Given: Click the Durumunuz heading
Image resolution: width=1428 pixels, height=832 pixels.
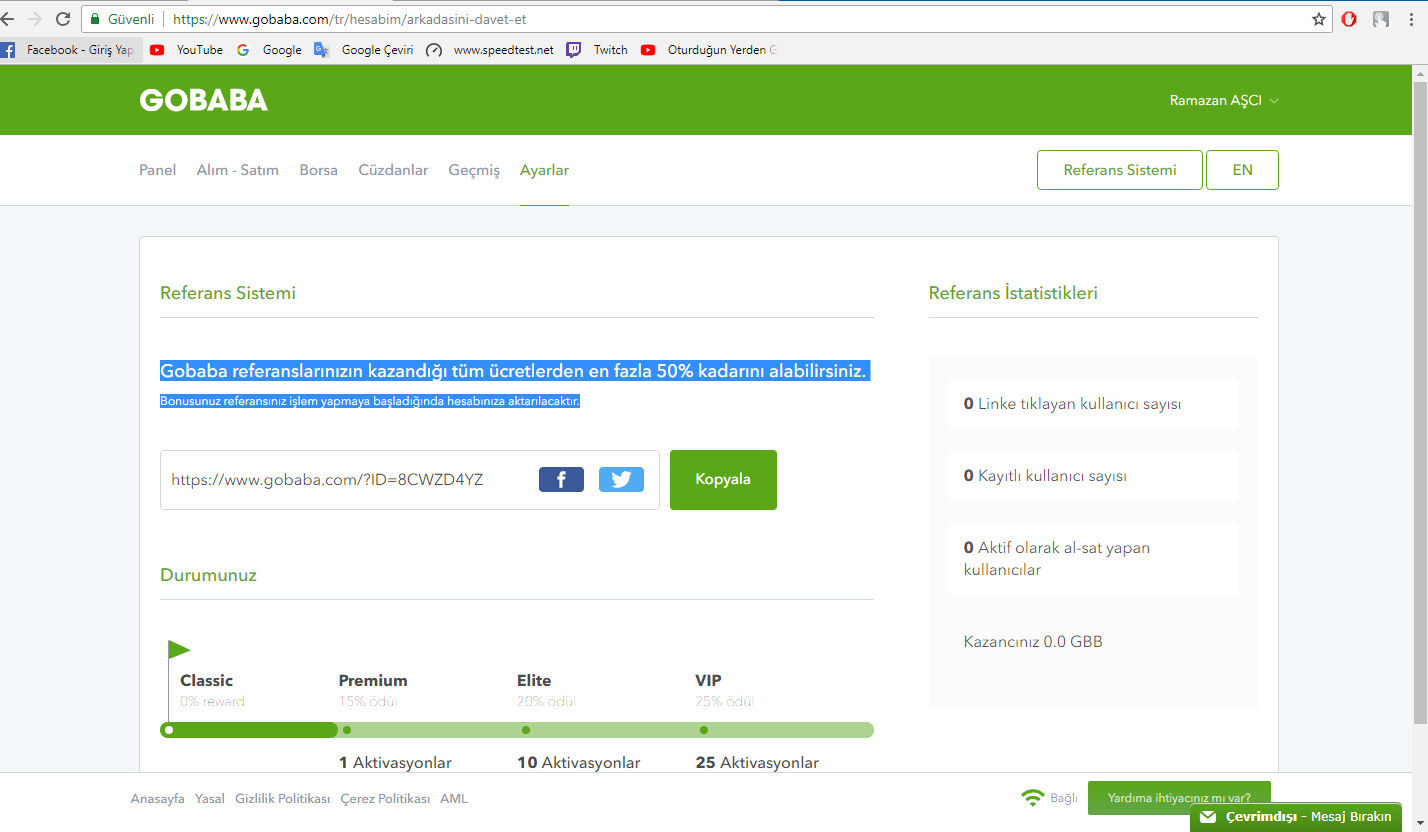Looking at the screenshot, I should point(208,575).
